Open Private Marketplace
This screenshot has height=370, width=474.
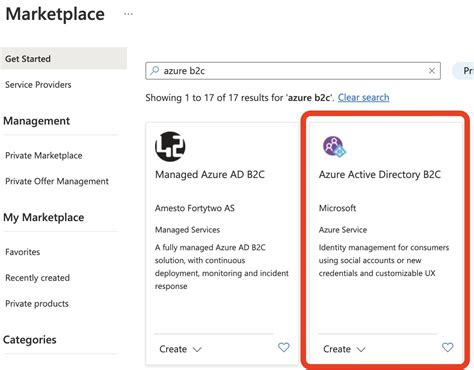click(x=44, y=155)
